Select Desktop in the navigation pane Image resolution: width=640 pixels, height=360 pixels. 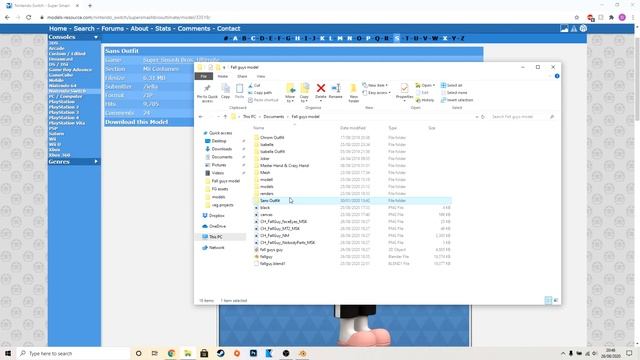point(219,141)
